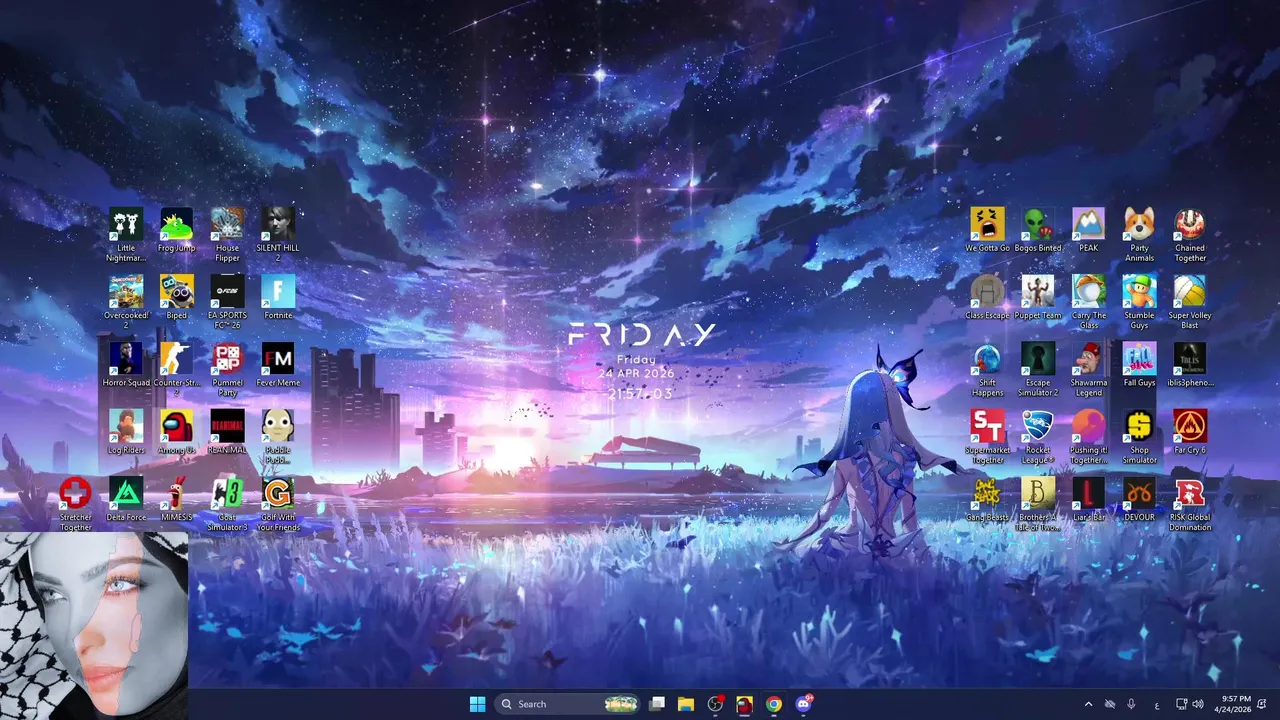Open File Explorer from the taskbar
The width and height of the screenshot is (1280, 720).
click(686, 704)
